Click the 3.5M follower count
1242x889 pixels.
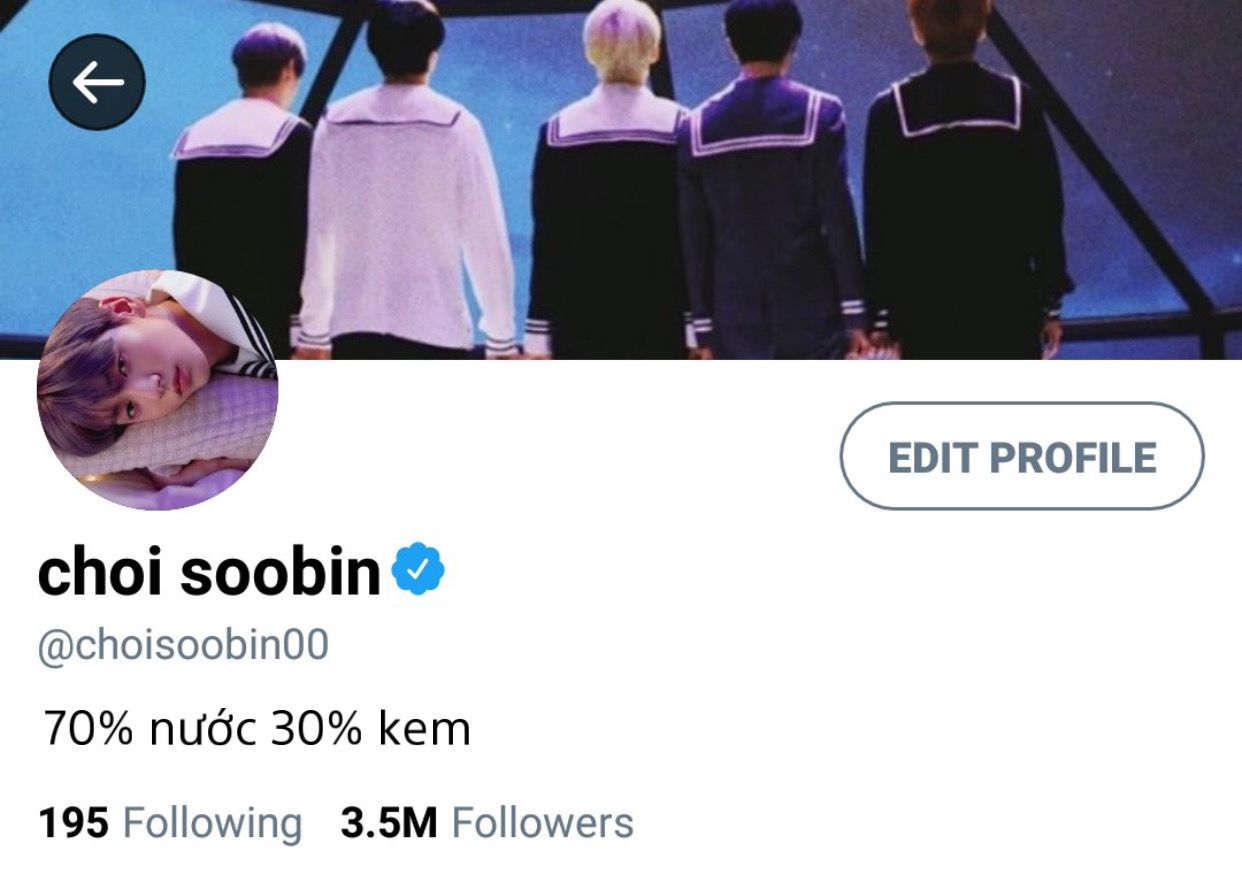[389, 824]
